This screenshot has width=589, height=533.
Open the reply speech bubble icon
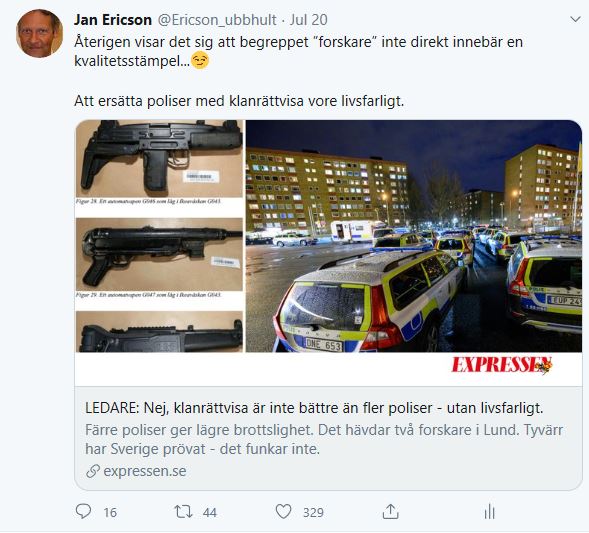pos(83,511)
